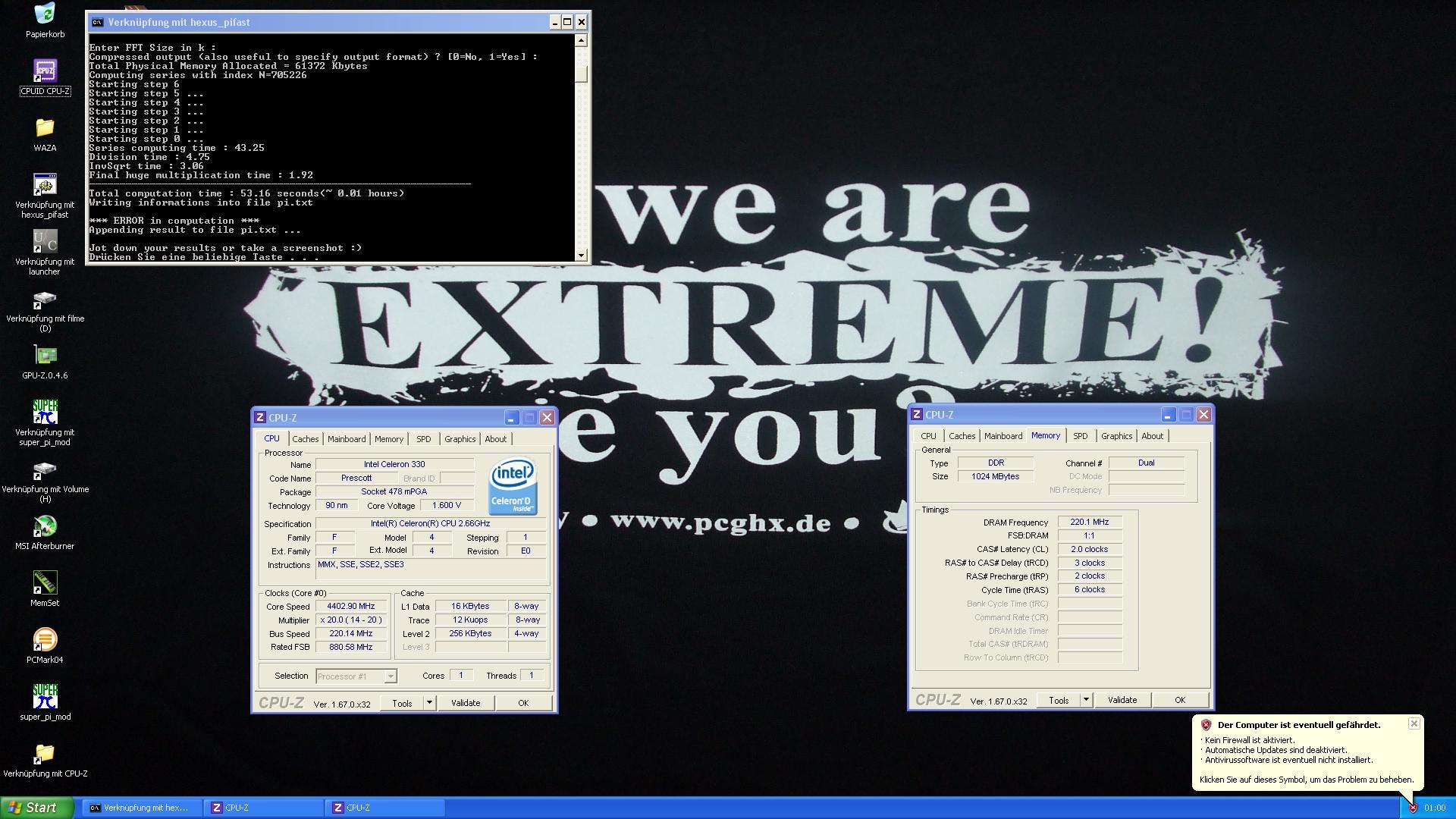Select the hexus_pifast shortcut desktop icon
Screen dimensions: 1456x819
(x=45, y=185)
